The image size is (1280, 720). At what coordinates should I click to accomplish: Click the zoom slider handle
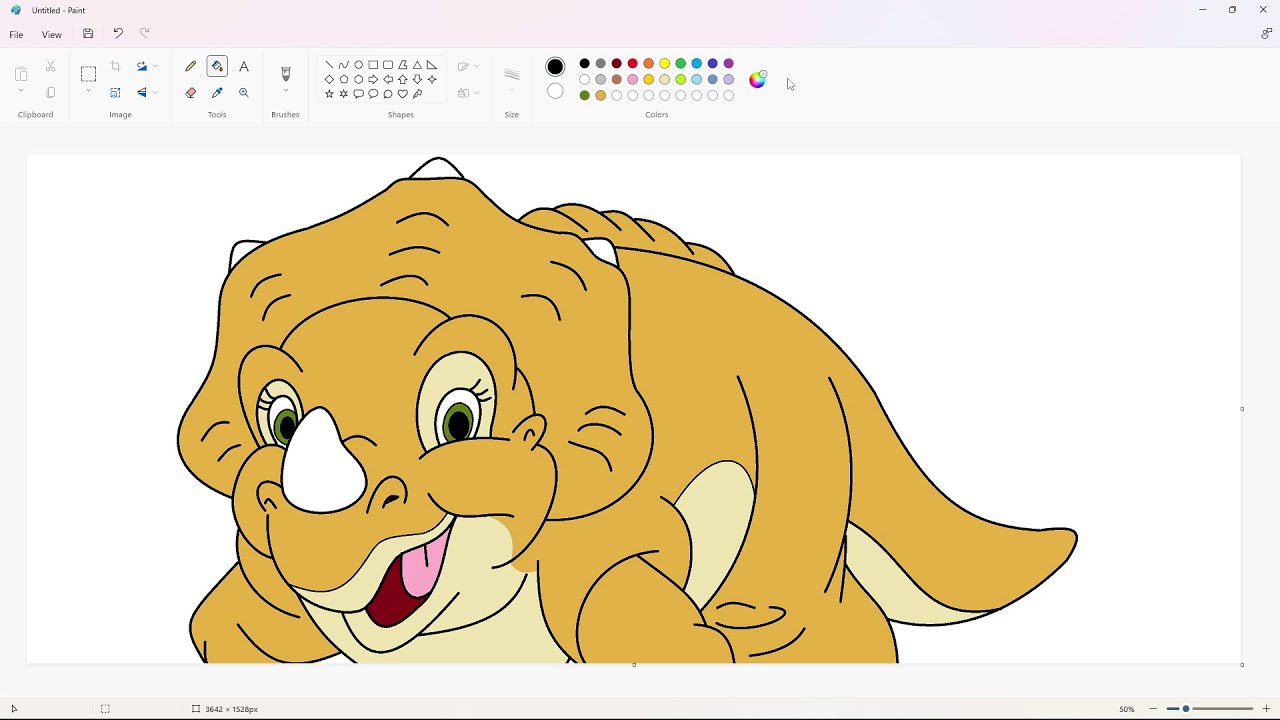(x=1186, y=709)
